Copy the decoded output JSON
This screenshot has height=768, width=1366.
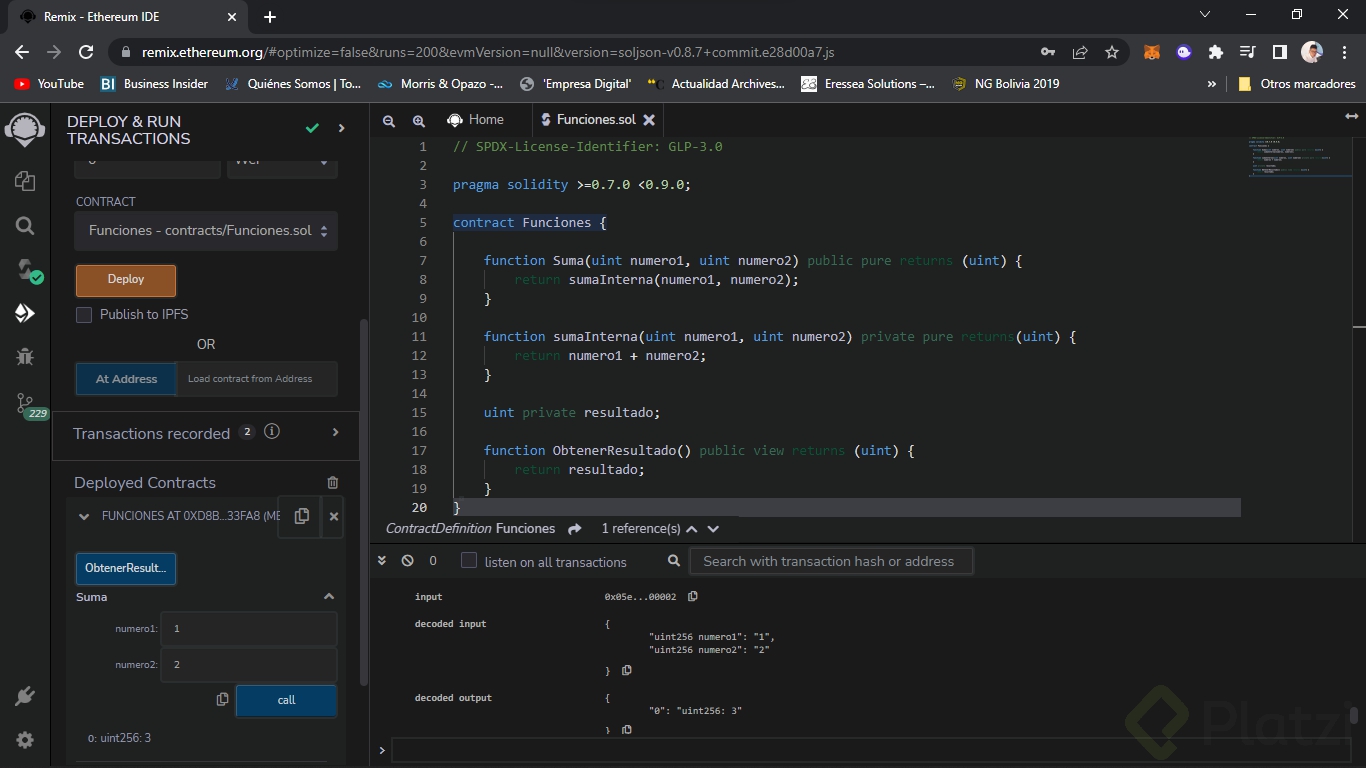[627, 730]
